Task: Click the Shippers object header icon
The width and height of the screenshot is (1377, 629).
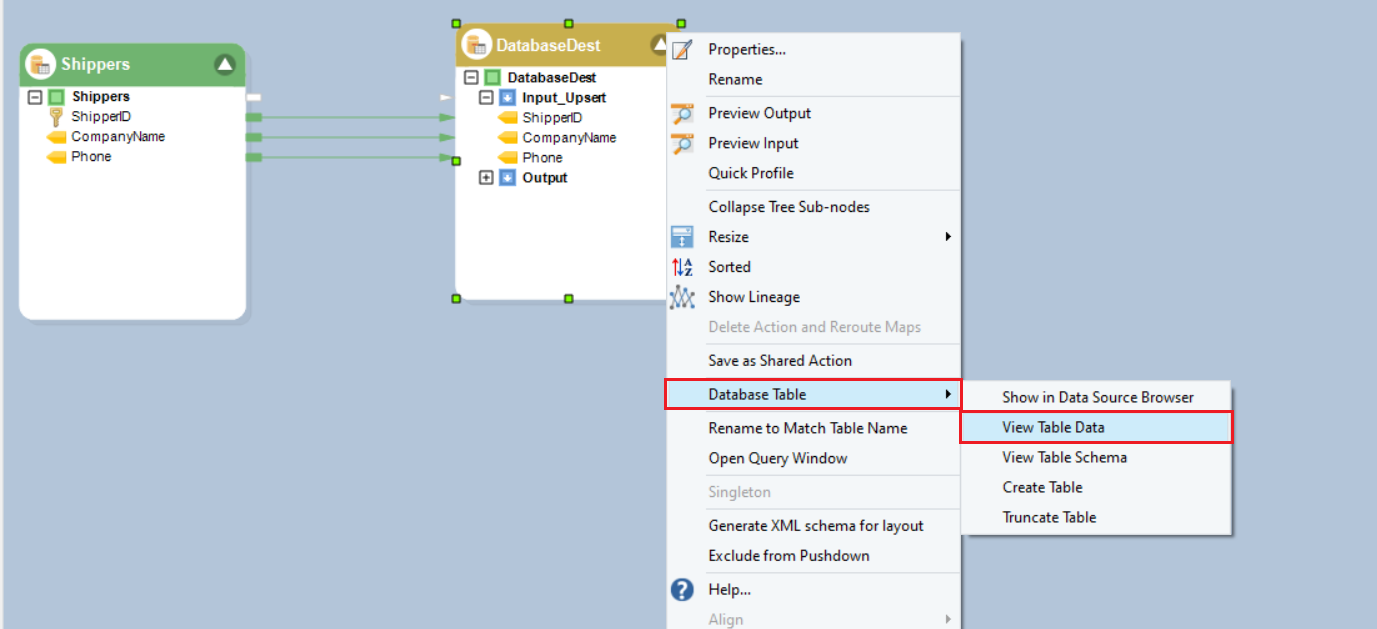Action: tap(41, 64)
